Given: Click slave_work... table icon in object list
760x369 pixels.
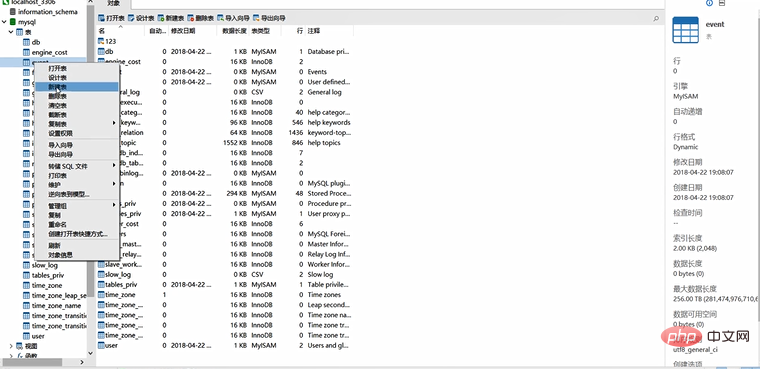Looking at the screenshot, I should tap(101, 264).
